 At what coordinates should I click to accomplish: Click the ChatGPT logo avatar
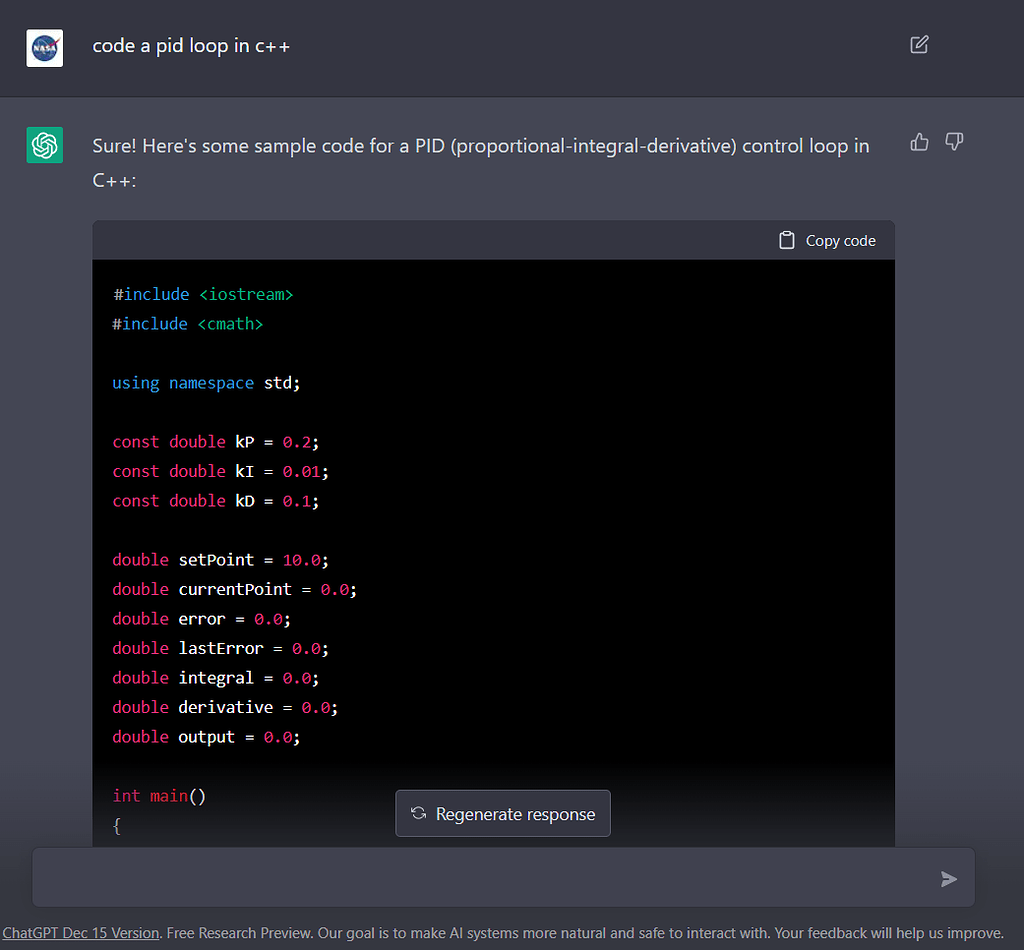tap(44, 145)
